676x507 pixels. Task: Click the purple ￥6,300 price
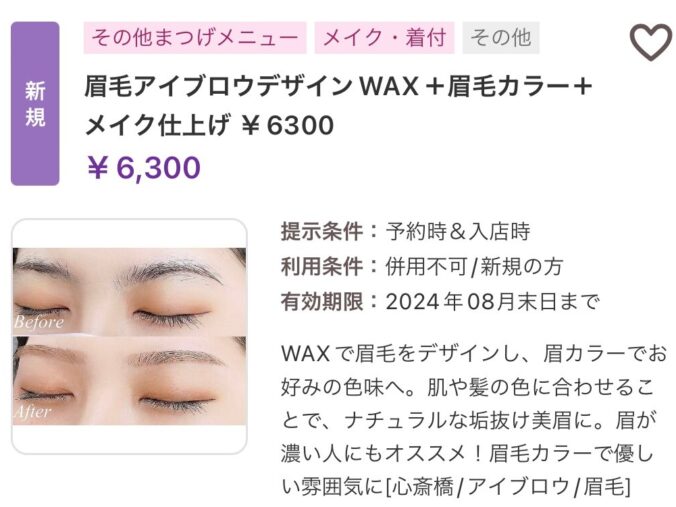pyautogui.click(x=144, y=168)
